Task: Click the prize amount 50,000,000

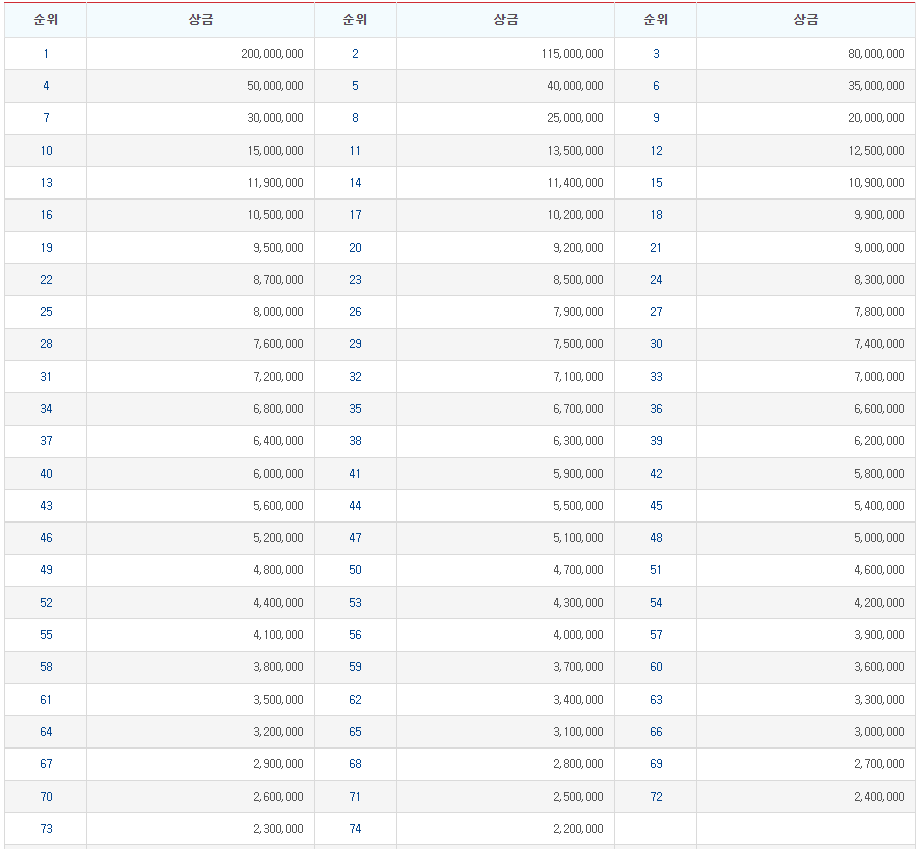Action: pos(275,86)
